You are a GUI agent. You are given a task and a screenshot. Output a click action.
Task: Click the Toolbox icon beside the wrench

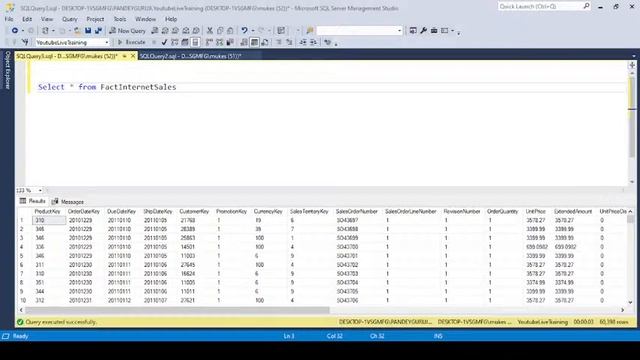434,31
